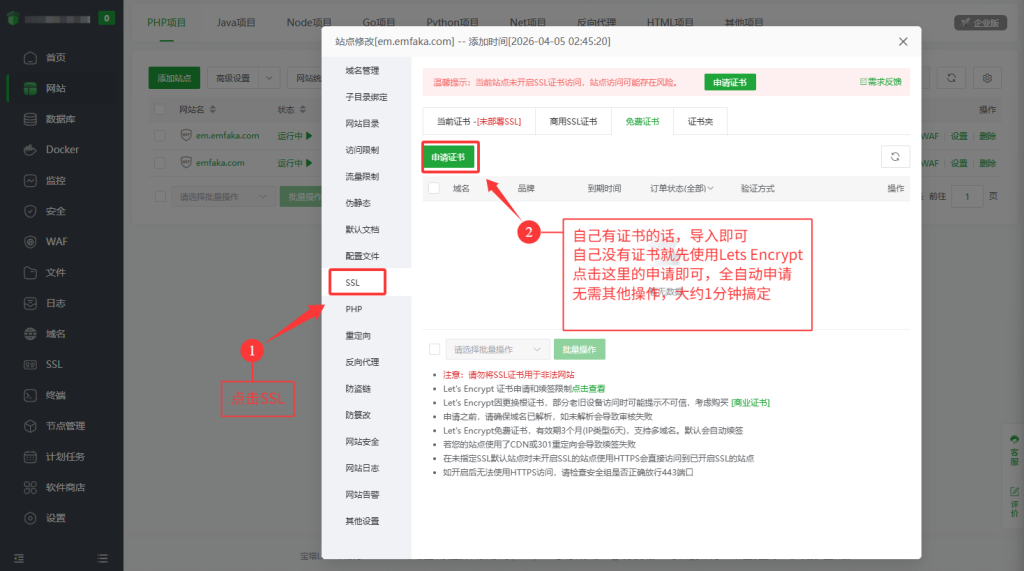Switch to the 当前证书 tab
Image resolution: width=1024 pixels, height=571 pixels.
[x=479, y=122]
